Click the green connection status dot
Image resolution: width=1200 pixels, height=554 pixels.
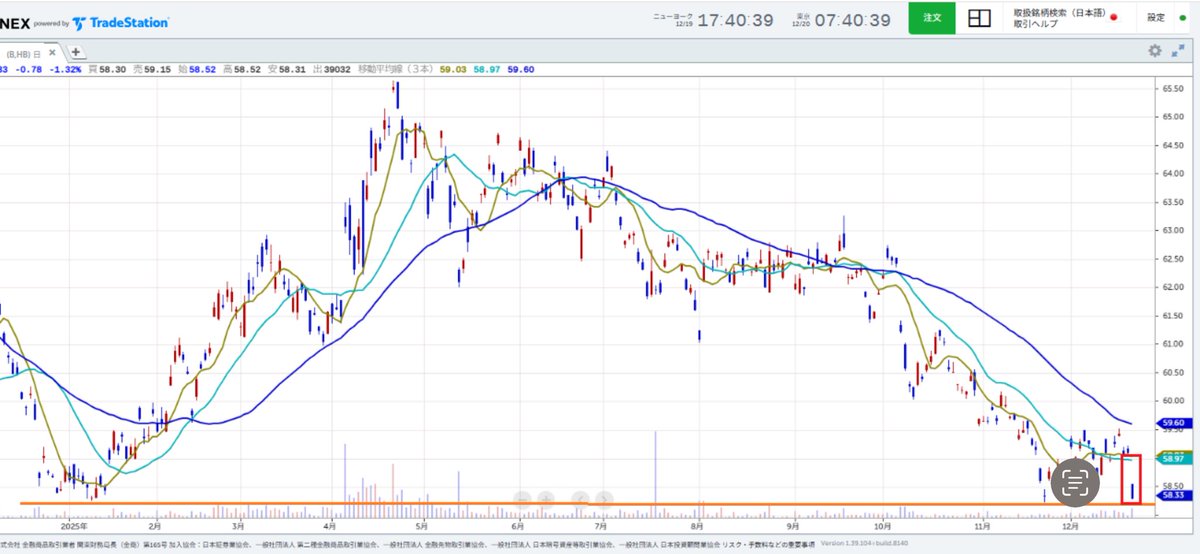(1183, 18)
